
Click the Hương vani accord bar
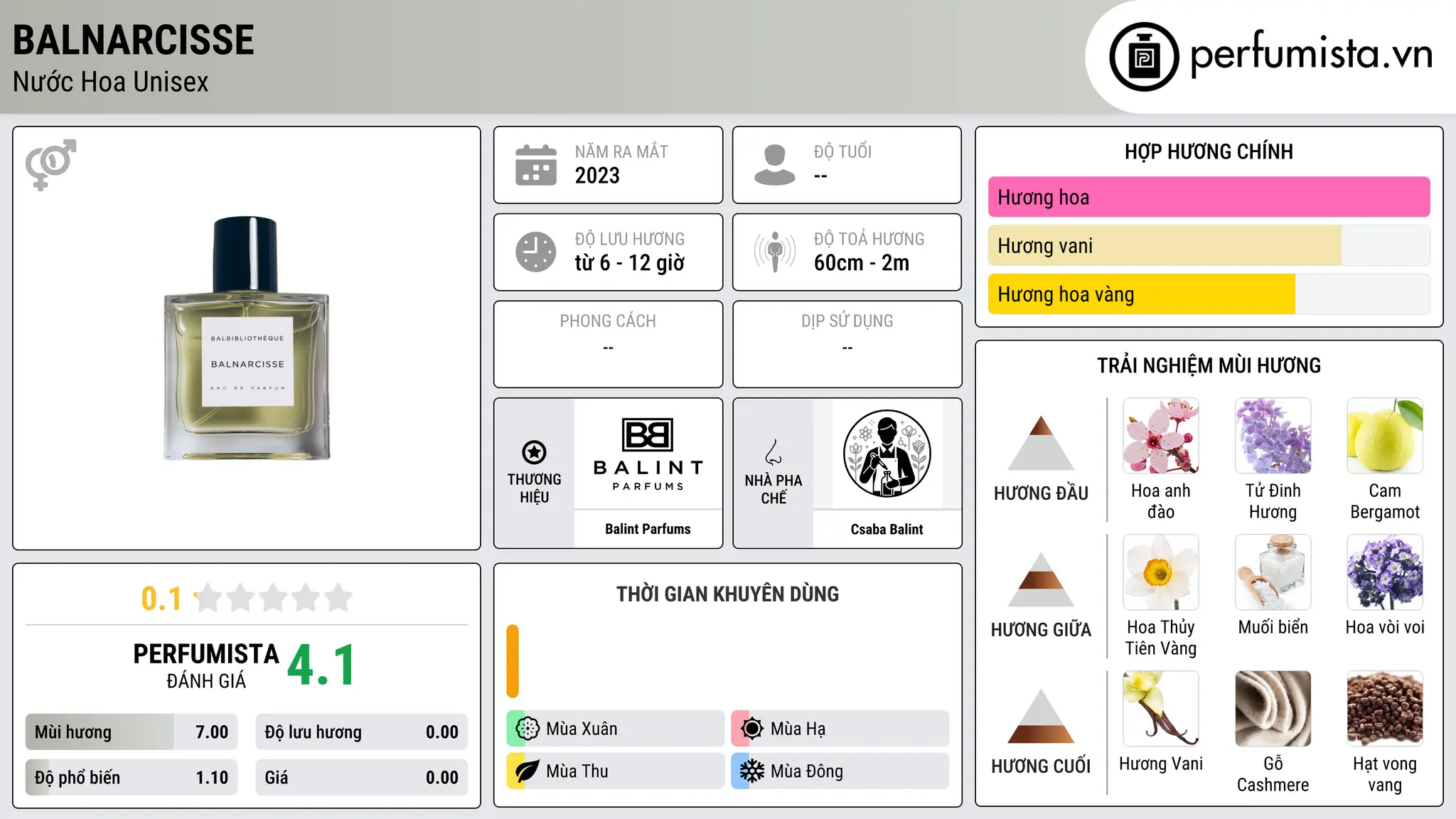pyautogui.click(x=1209, y=246)
